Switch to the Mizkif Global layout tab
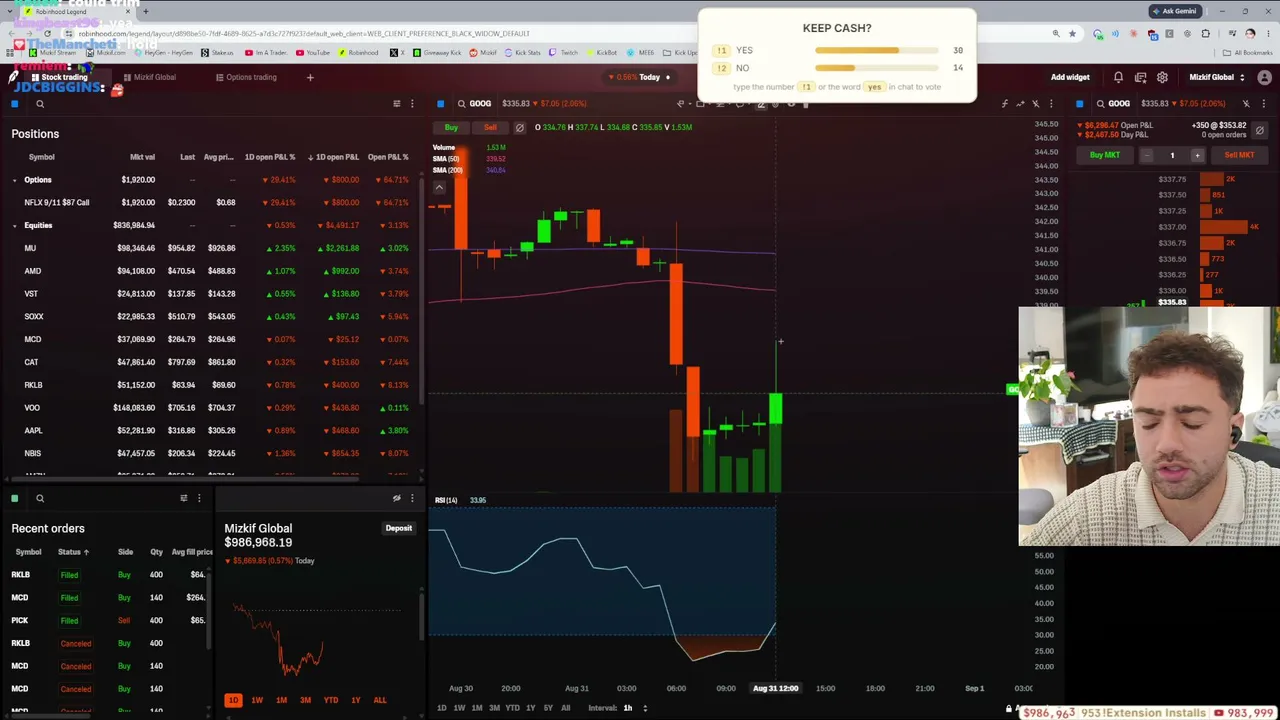1280x720 pixels. click(x=149, y=77)
